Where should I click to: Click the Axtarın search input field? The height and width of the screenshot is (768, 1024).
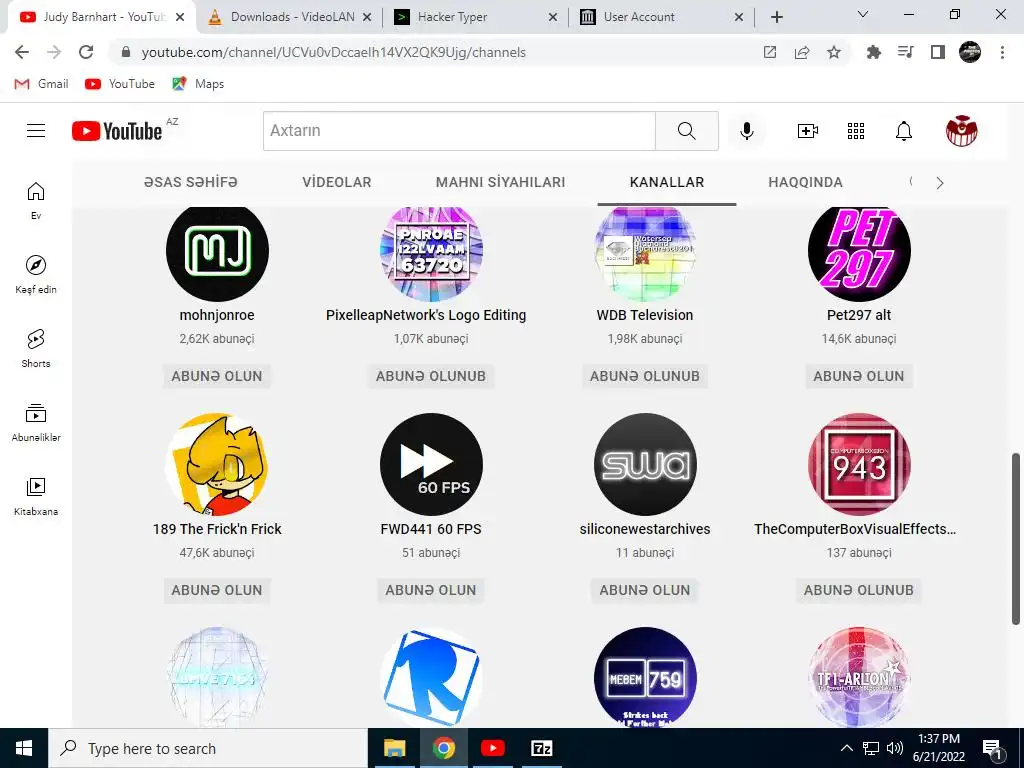(459, 131)
